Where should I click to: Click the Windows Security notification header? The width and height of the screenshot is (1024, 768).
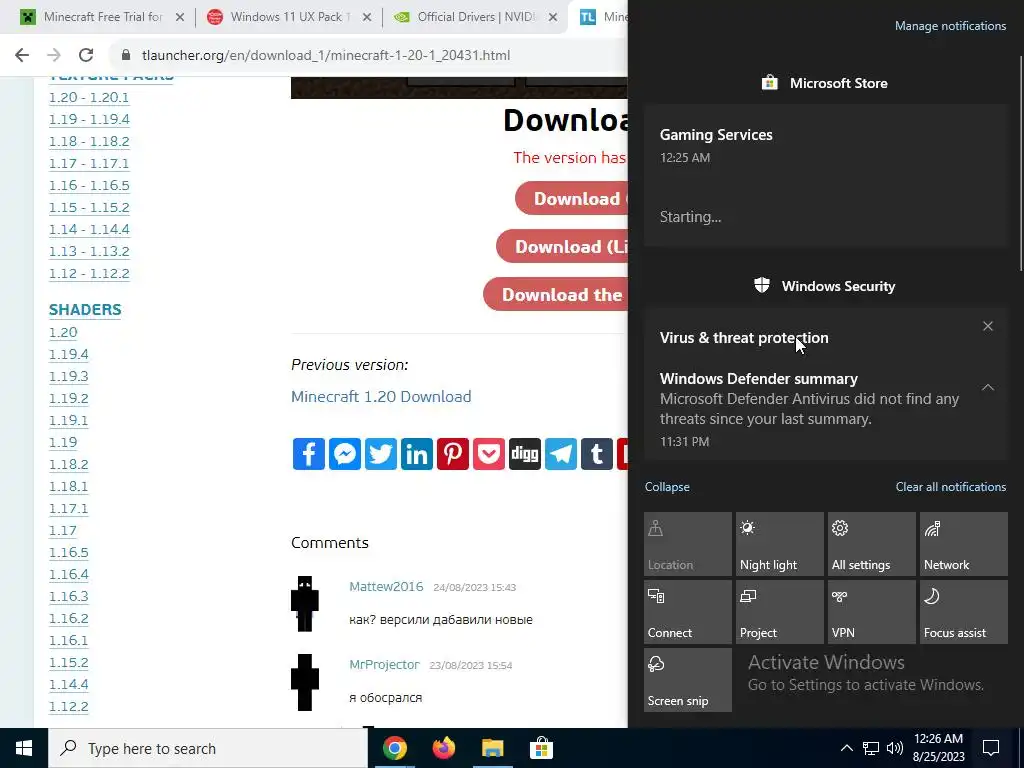(825, 286)
